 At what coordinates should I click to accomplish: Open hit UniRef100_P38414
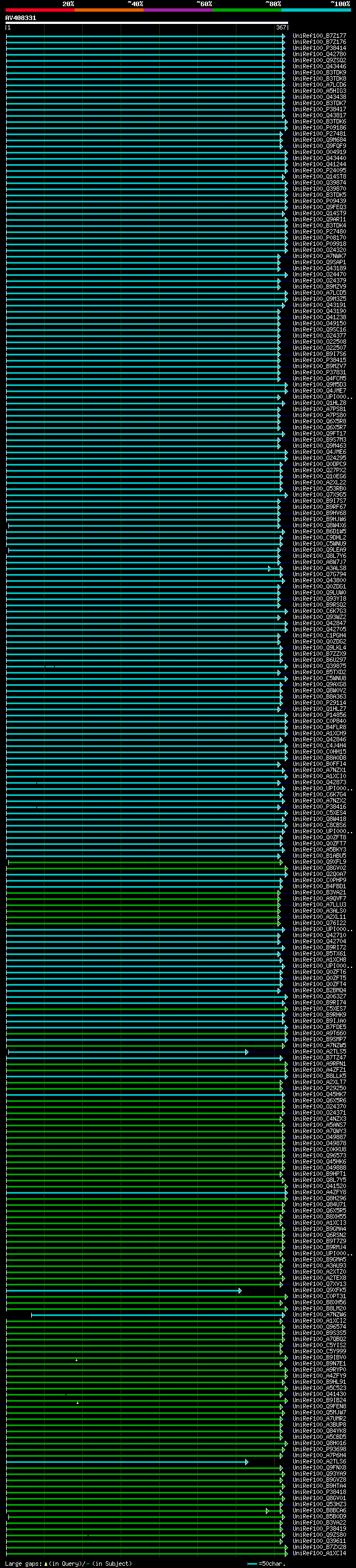pyautogui.click(x=319, y=48)
